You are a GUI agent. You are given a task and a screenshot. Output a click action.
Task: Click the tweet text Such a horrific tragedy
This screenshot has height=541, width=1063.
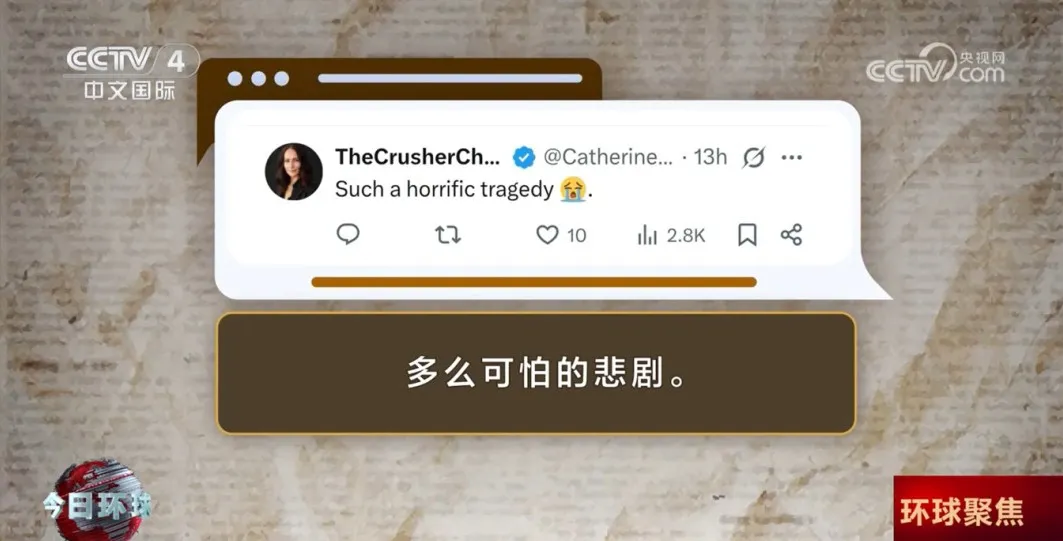click(x=444, y=189)
